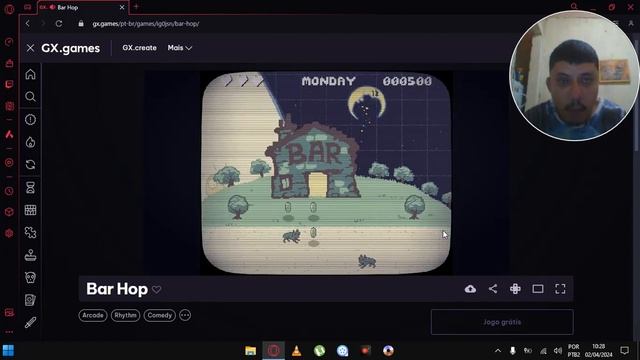Switch to theater mode view icon
640x360 pixels.
538,289
